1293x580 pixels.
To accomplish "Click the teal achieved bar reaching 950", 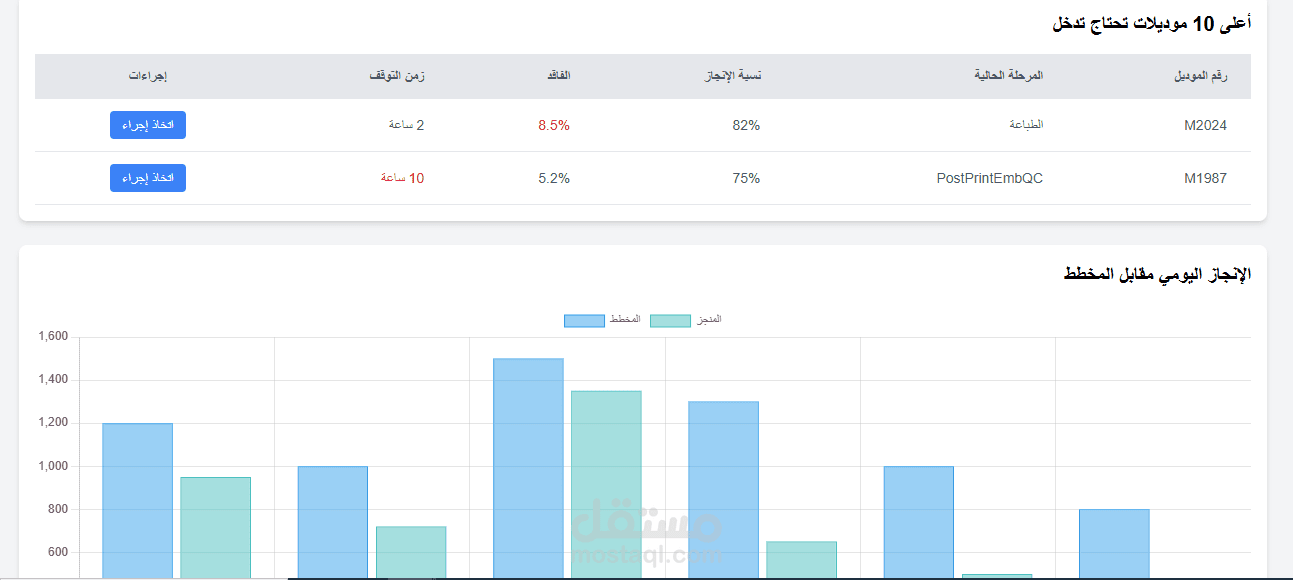I will (x=215, y=528).
